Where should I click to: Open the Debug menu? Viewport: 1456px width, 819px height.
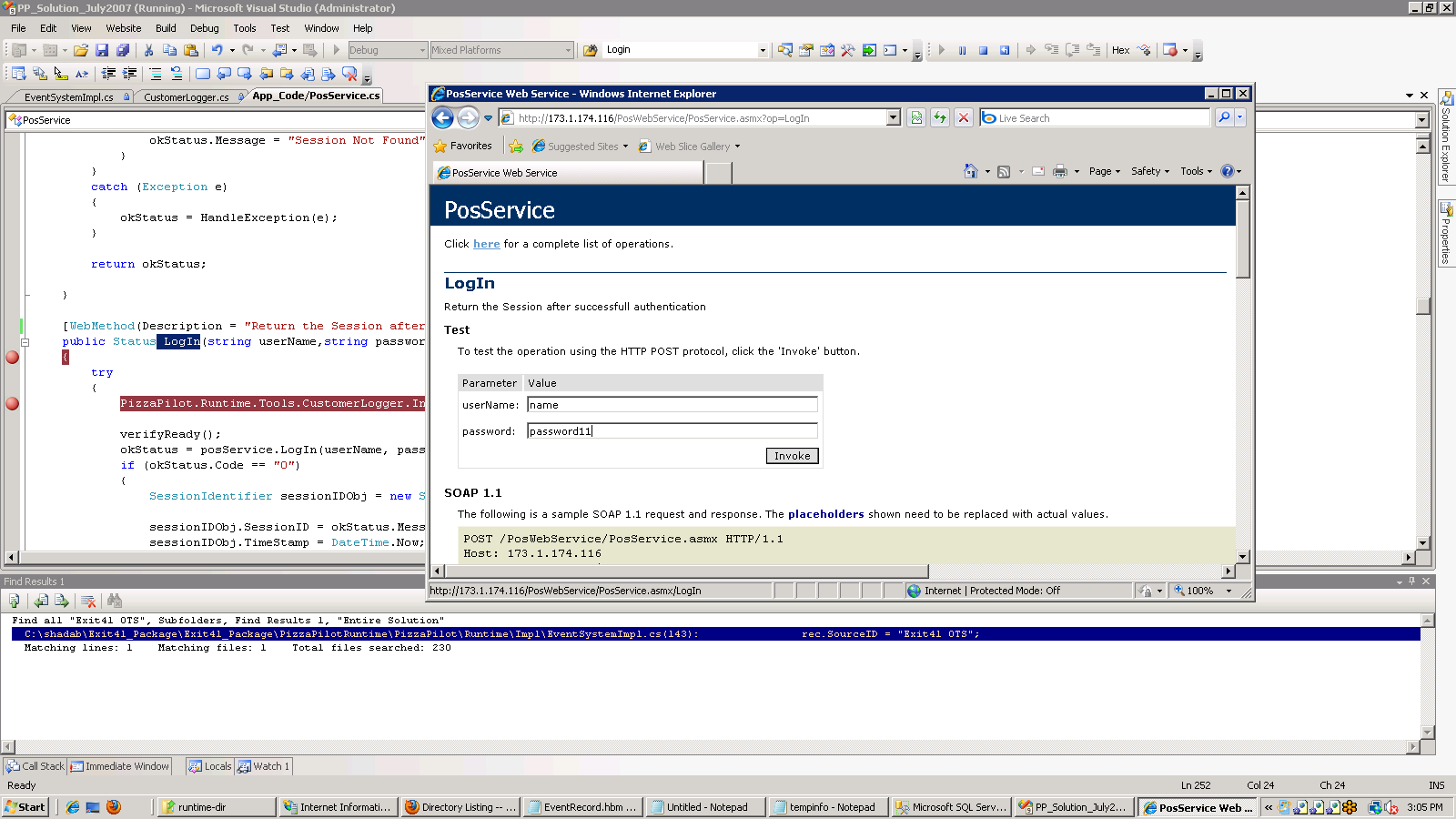(204, 28)
